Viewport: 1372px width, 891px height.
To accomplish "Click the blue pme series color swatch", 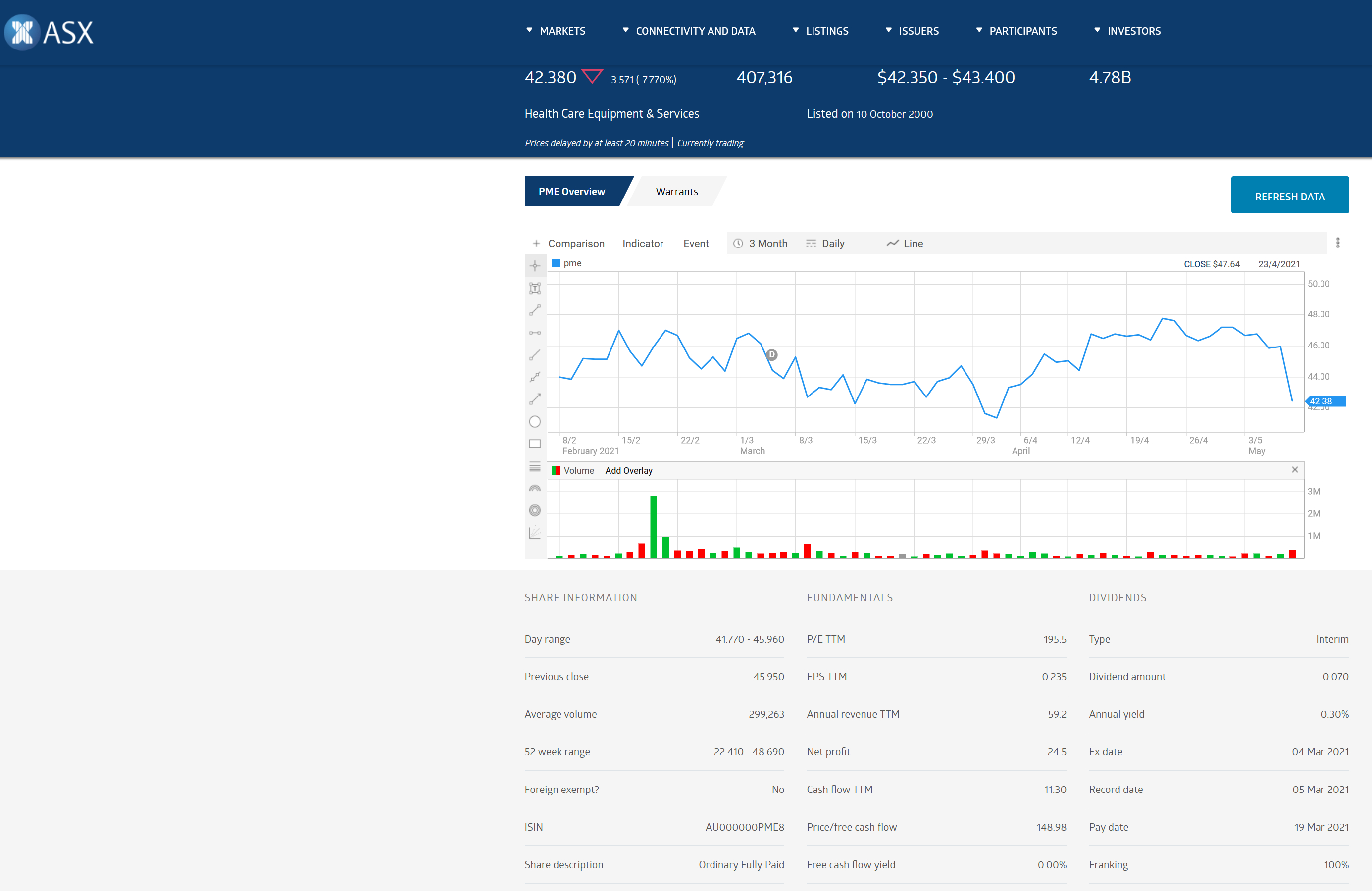I will pos(556,263).
